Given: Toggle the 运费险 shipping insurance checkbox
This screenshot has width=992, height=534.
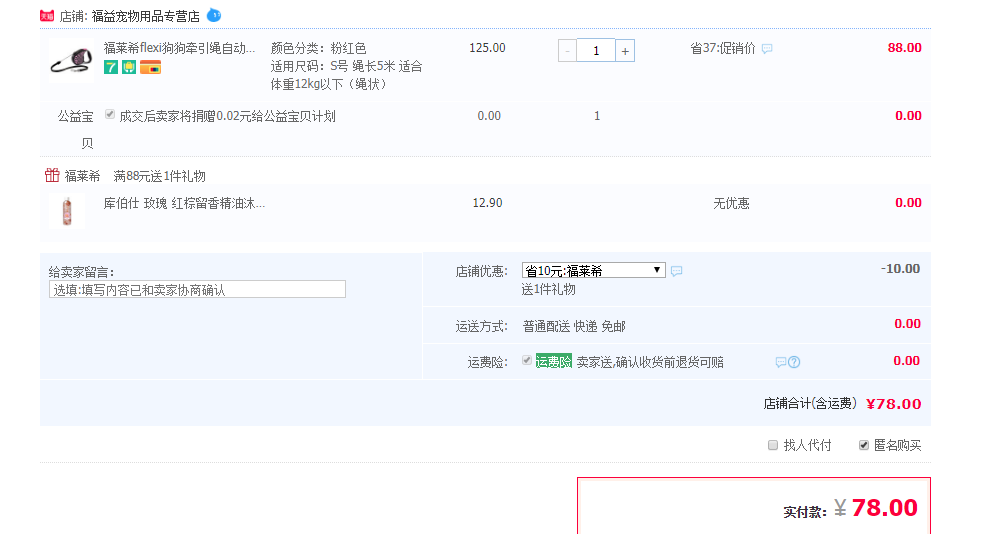Looking at the screenshot, I should click(526, 361).
